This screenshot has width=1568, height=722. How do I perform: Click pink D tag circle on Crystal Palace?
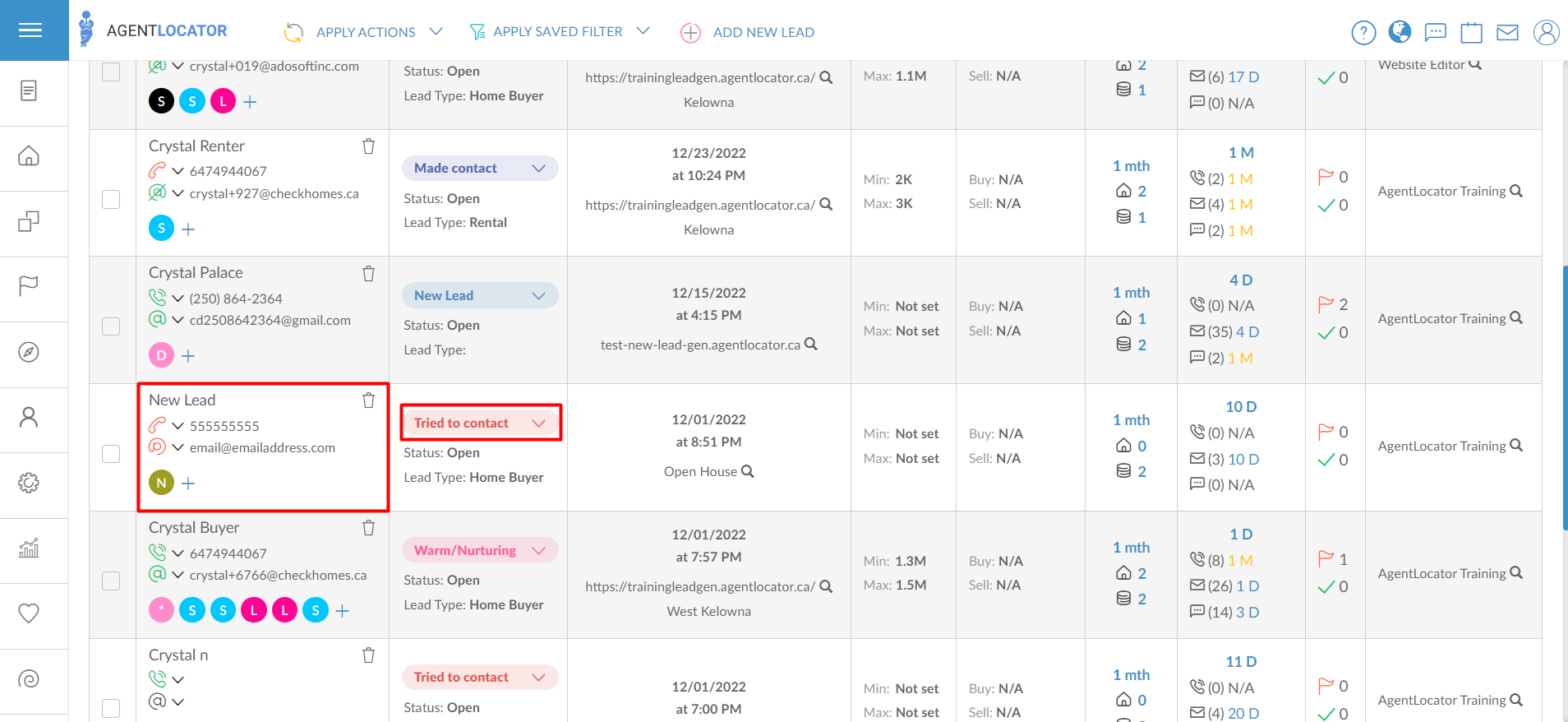(x=161, y=355)
